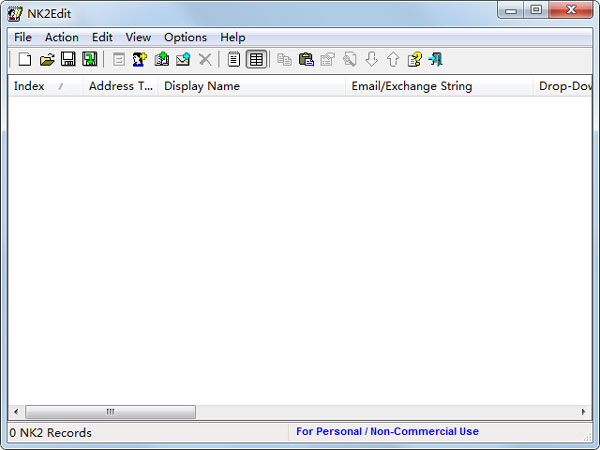
Task: Toggle the table grid view button
Action: 256,60
